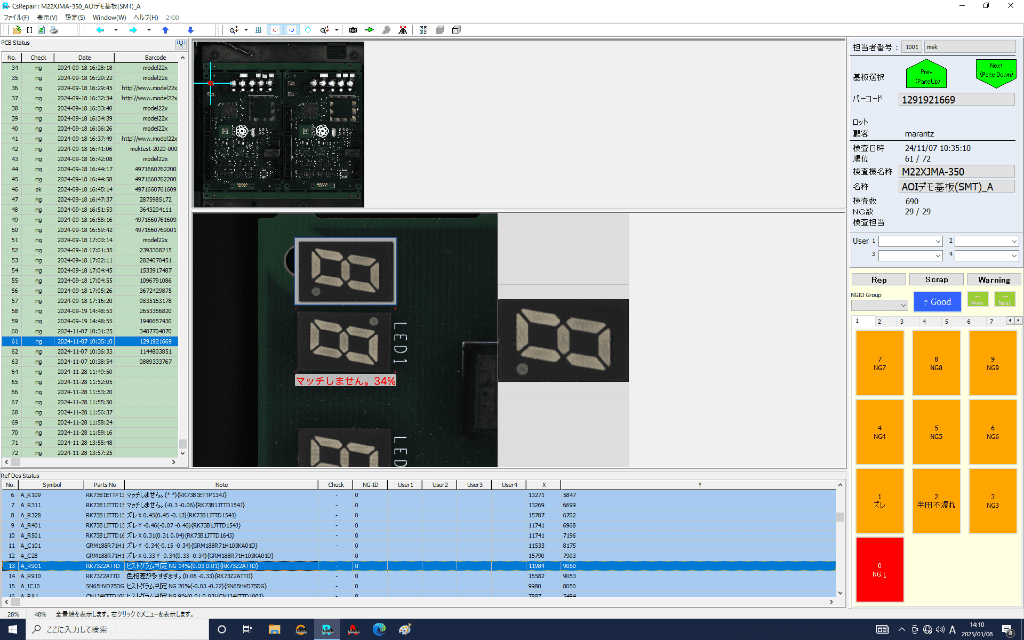The image size is (1024, 640).
Task: Click the blue right arrow toolbar icon
Action: 132,30
